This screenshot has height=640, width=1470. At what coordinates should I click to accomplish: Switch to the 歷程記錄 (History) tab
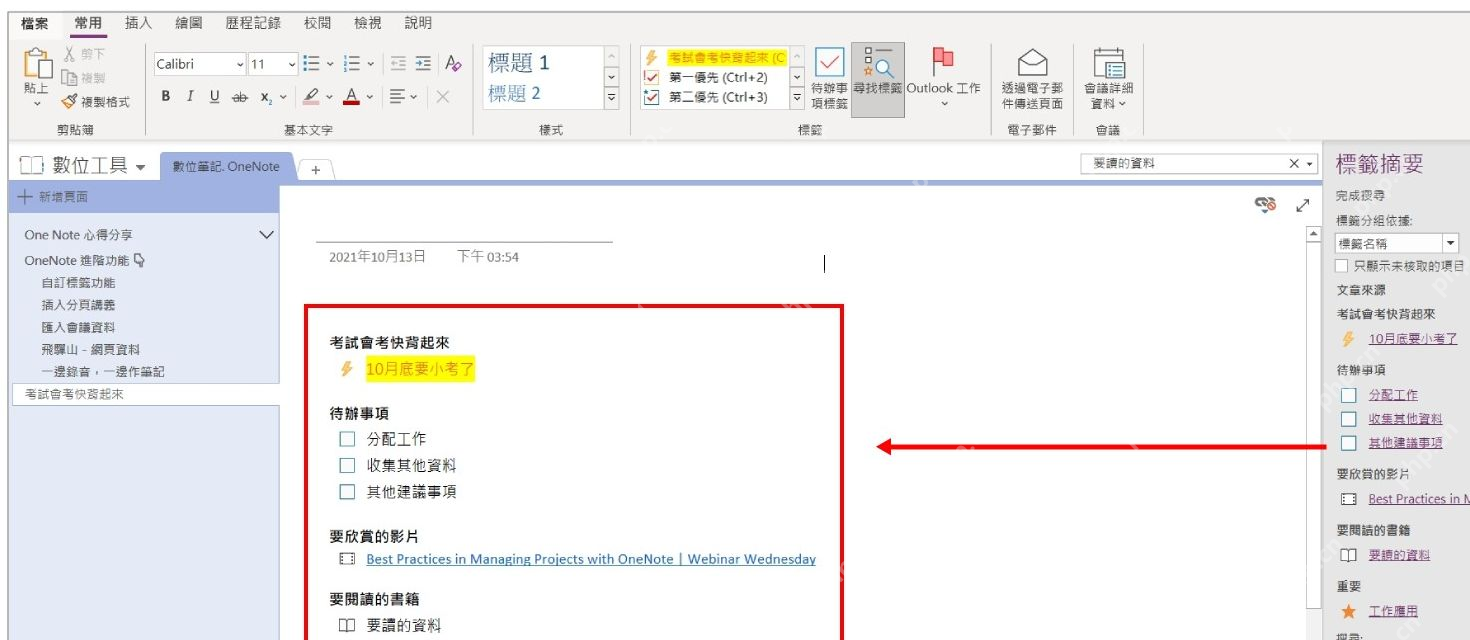pos(253,23)
